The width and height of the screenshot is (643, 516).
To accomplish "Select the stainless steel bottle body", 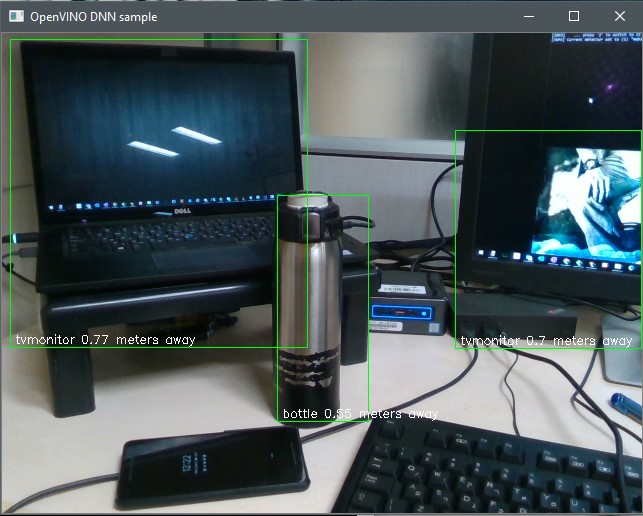I will [307, 300].
